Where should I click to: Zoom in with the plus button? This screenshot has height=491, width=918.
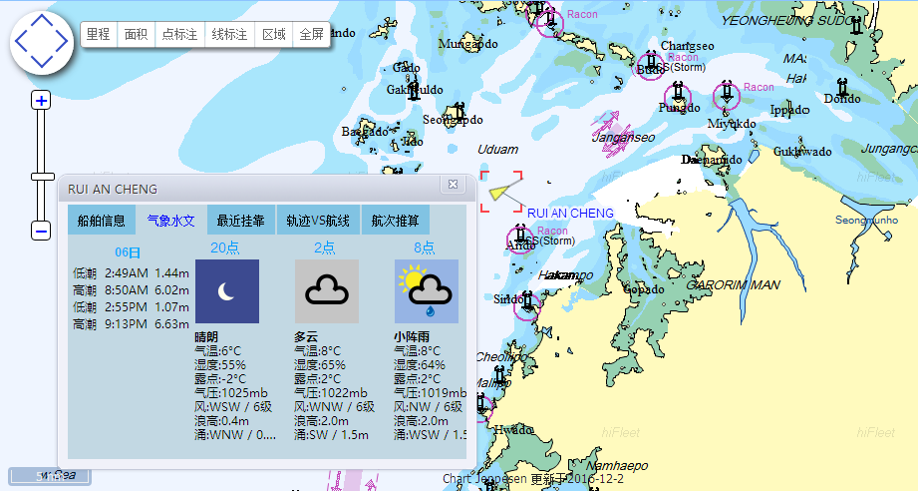tap(41, 100)
